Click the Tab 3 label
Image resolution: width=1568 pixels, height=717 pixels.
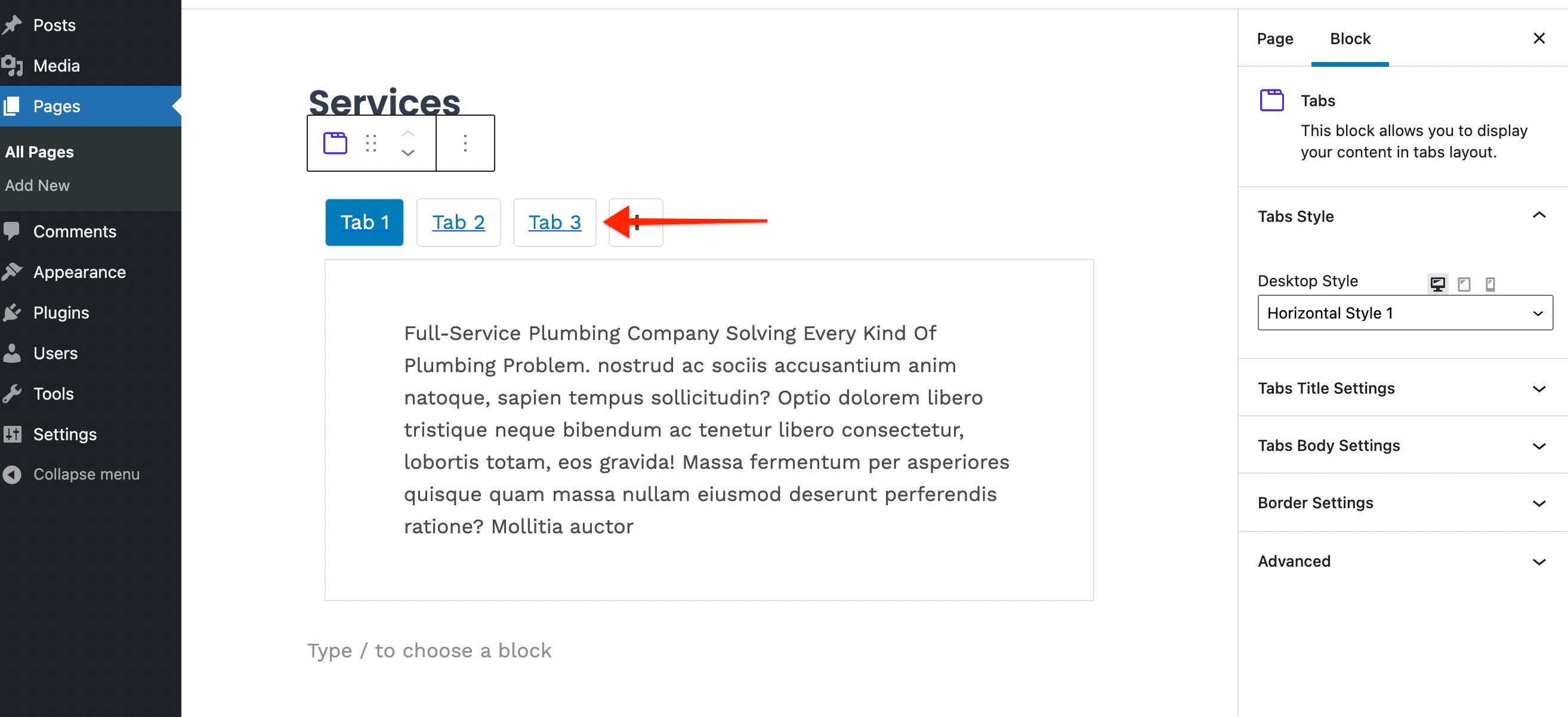click(x=554, y=222)
